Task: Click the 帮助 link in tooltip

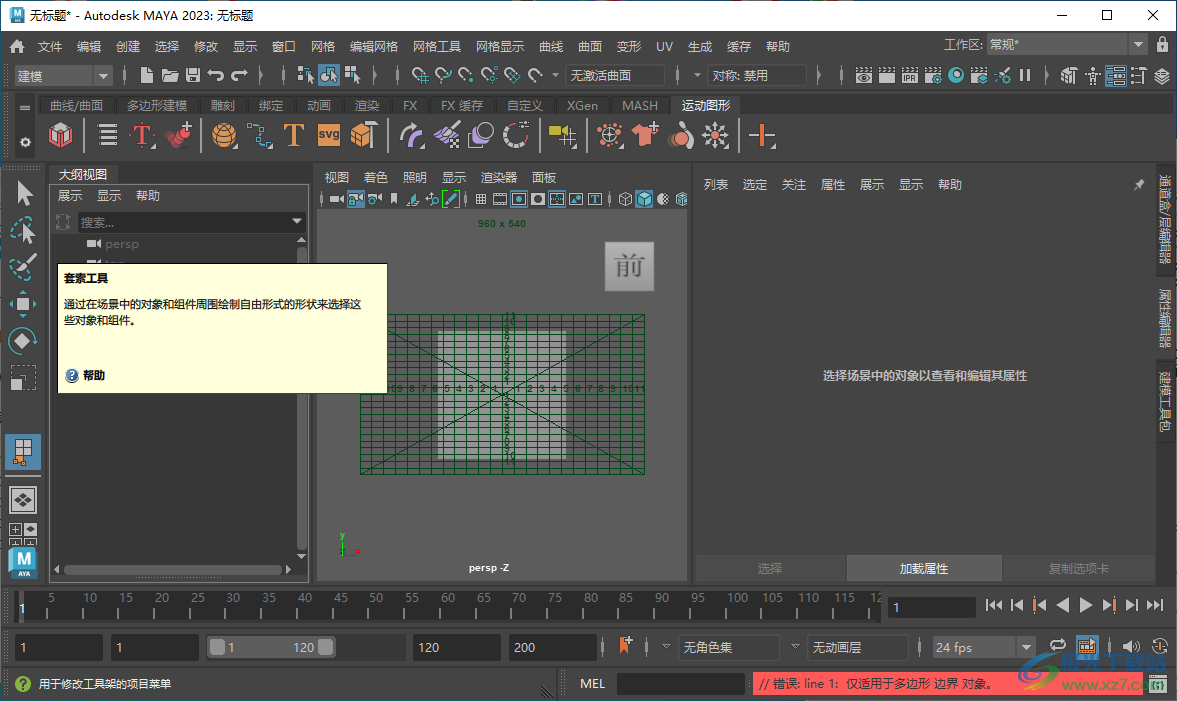Action: [x=94, y=375]
